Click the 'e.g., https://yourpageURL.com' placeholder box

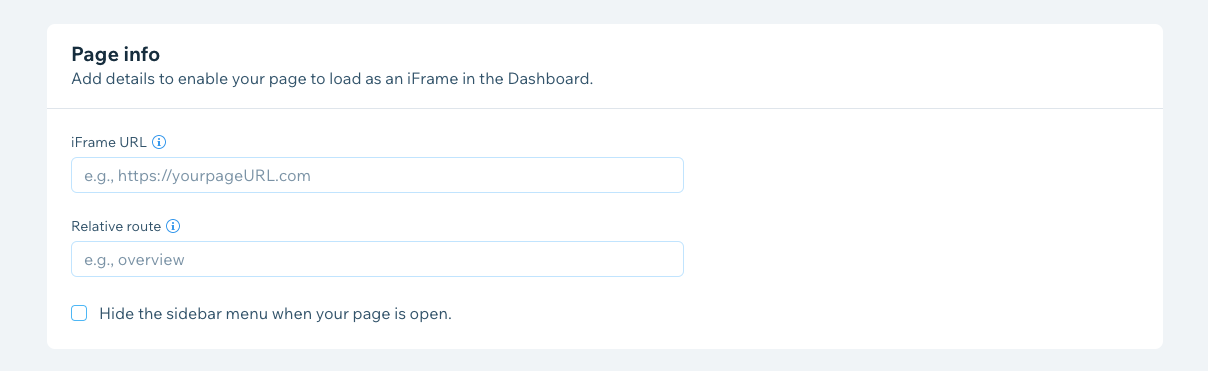(x=377, y=175)
